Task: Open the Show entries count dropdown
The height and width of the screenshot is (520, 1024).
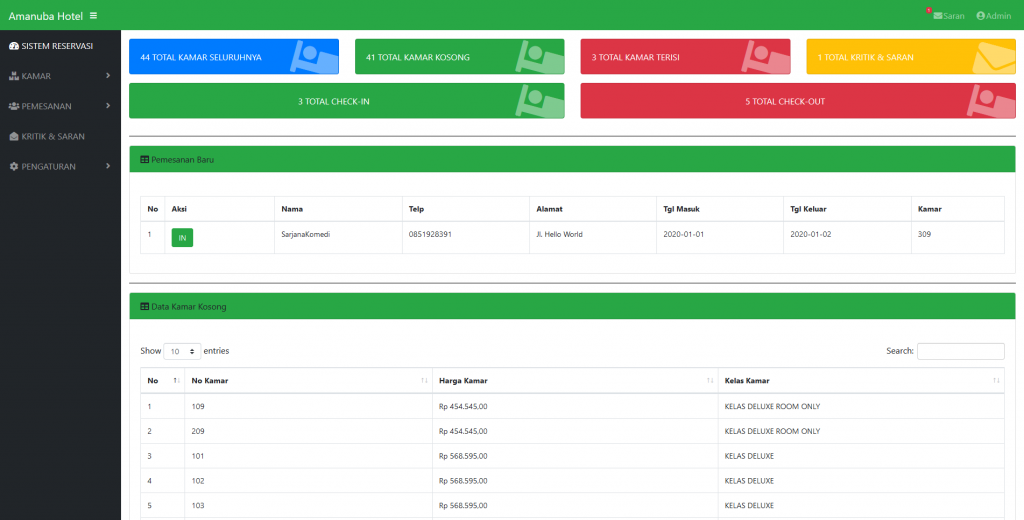Action: 182,351
